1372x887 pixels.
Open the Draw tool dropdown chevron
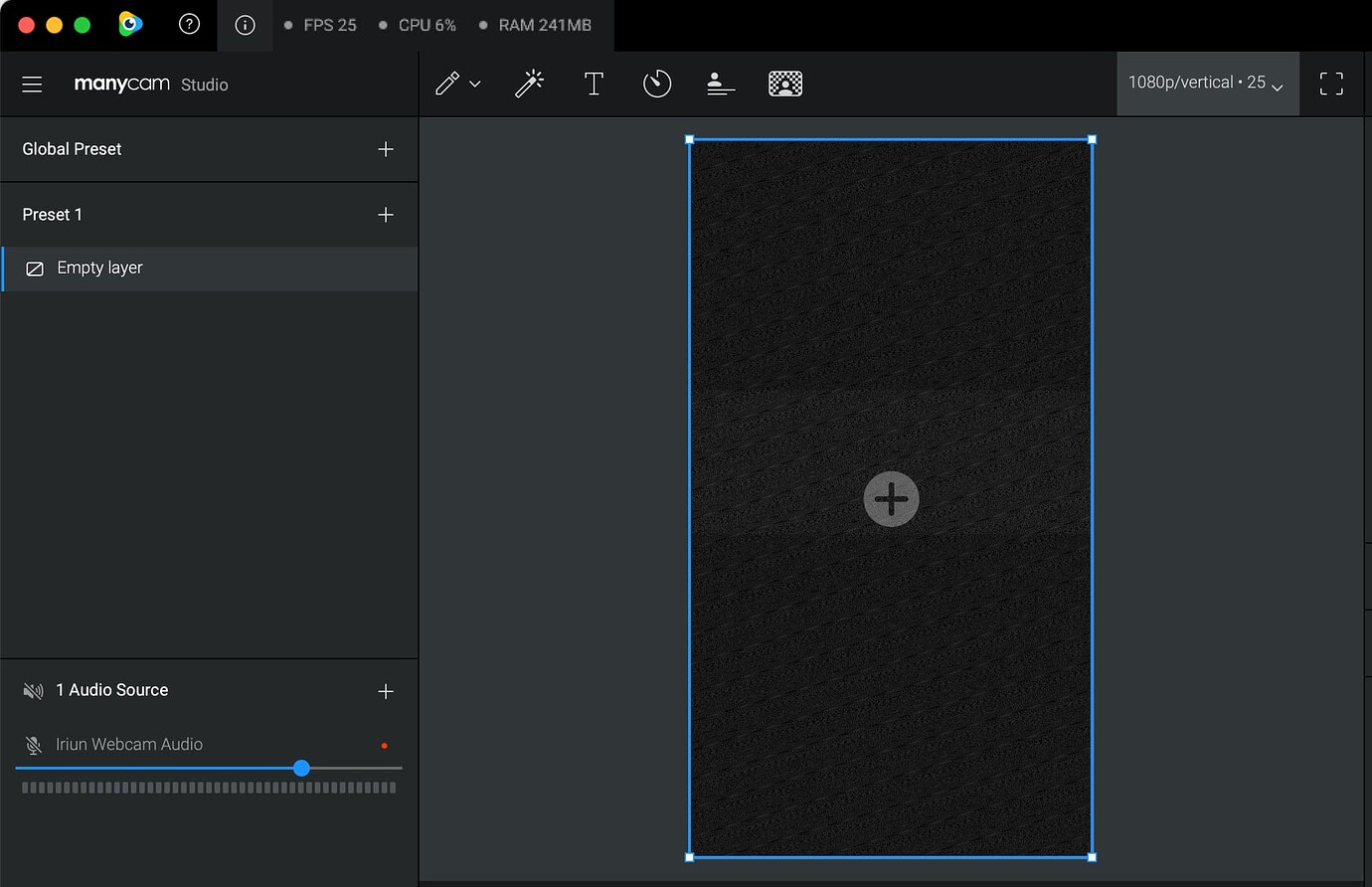click(x=474, y=85)
